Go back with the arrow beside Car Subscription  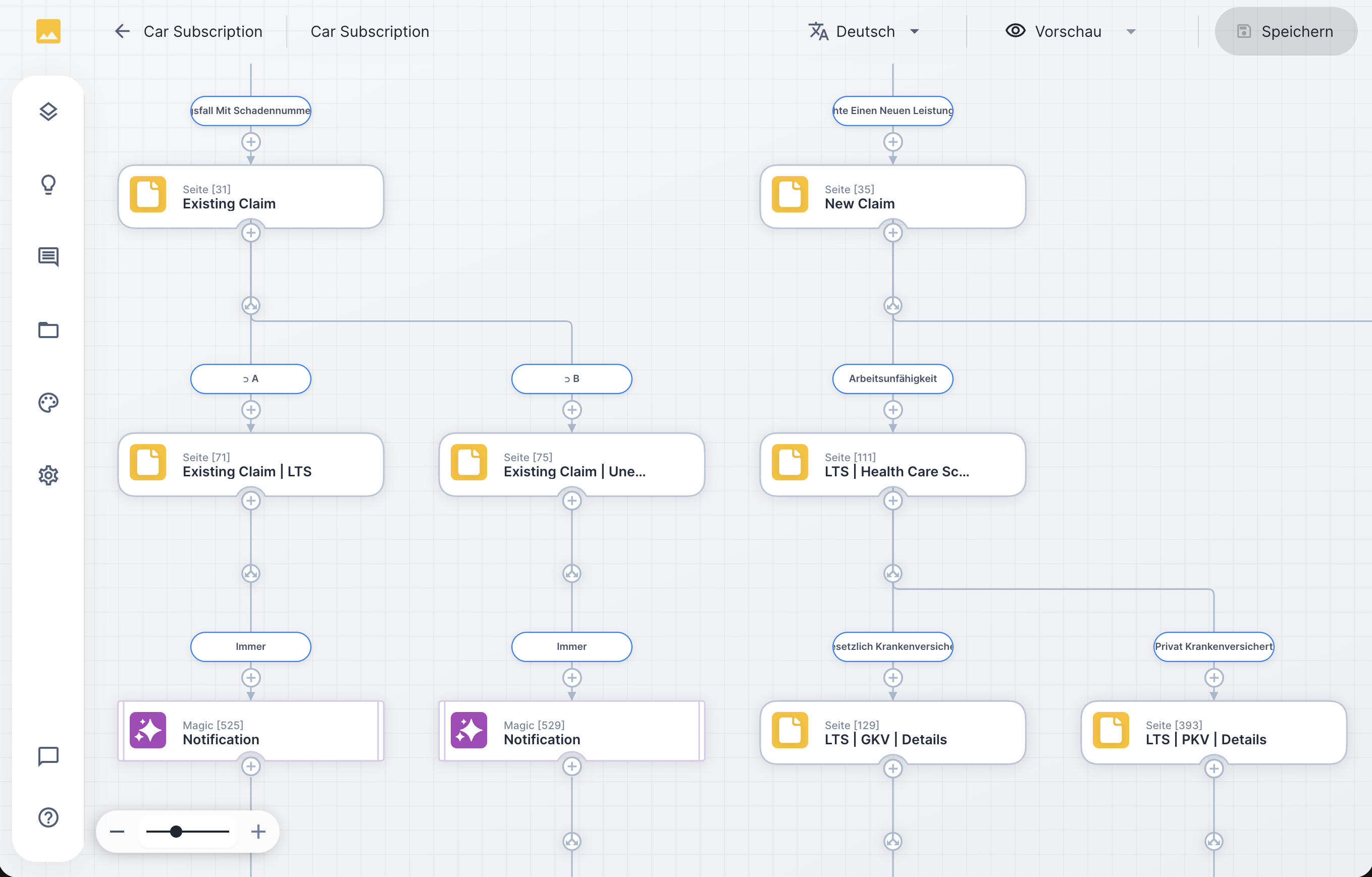click(122, 31)
